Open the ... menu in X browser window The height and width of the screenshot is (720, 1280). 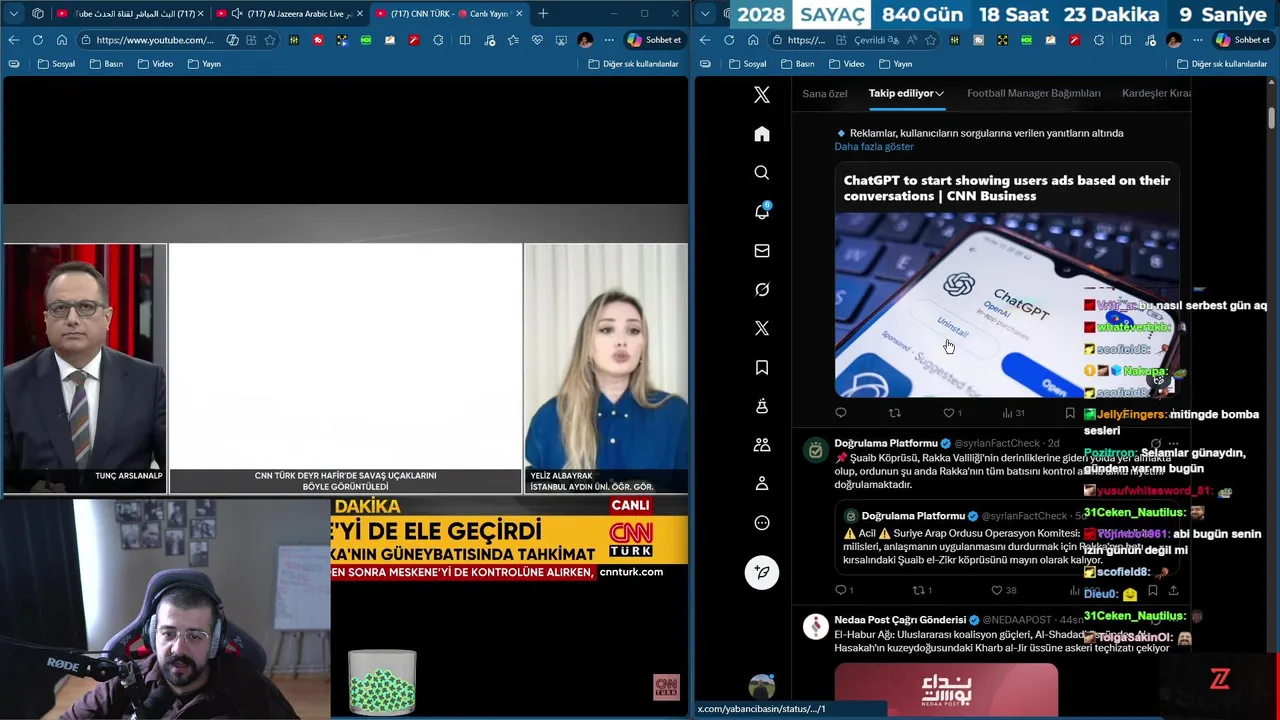(1198, 40)
